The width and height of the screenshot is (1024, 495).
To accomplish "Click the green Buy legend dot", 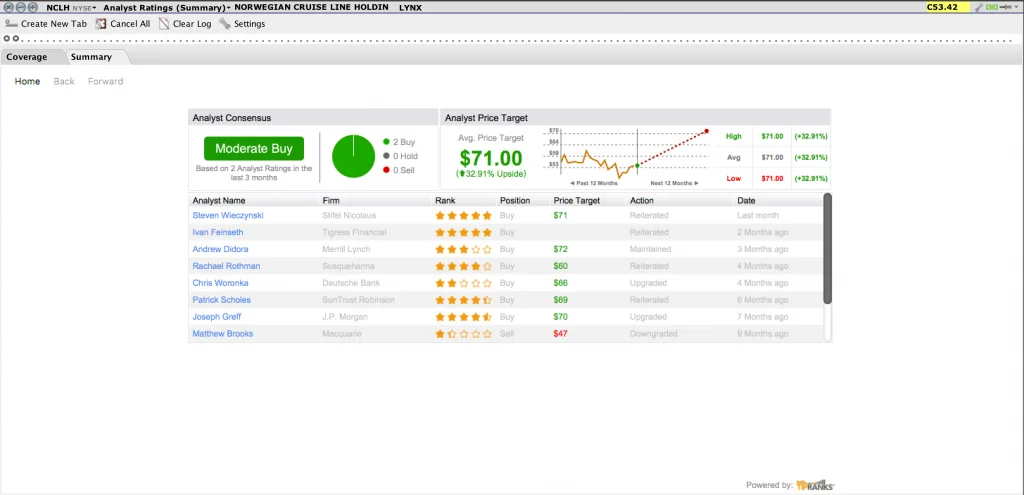I will [x=386, y=142].
